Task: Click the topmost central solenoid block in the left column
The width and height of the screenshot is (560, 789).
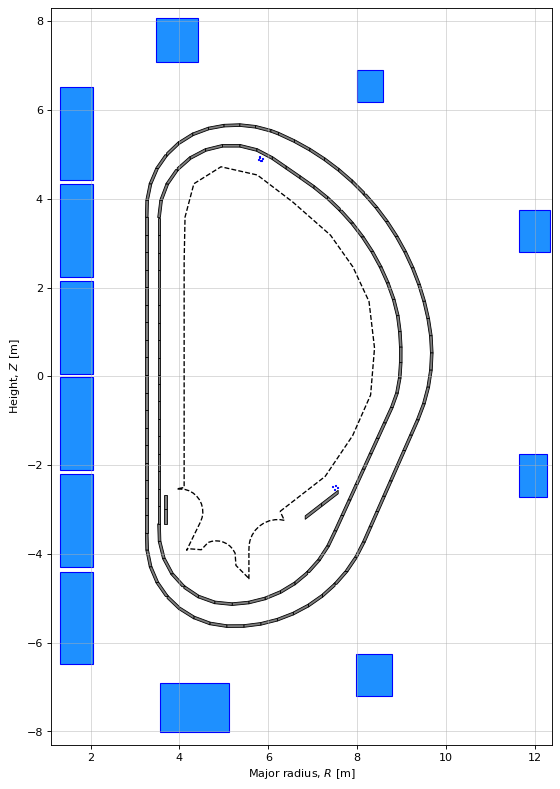Action: click(x=77, y=134)
